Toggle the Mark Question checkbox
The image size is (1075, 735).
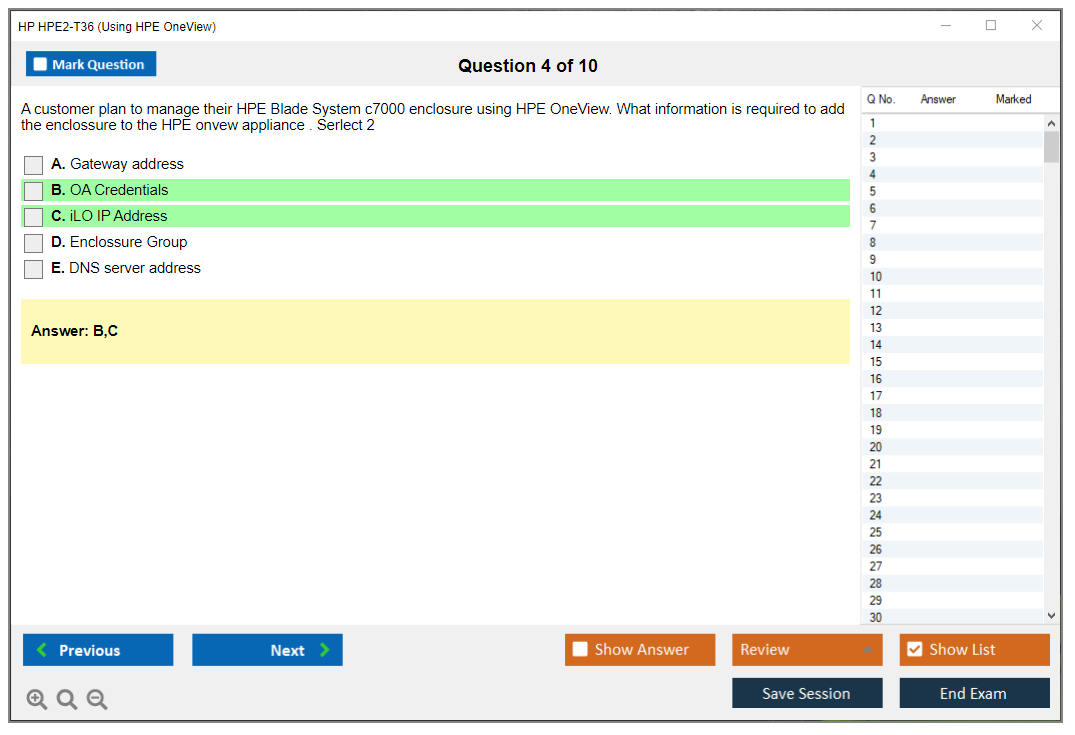pyautogui.click(x=41, y=64)
